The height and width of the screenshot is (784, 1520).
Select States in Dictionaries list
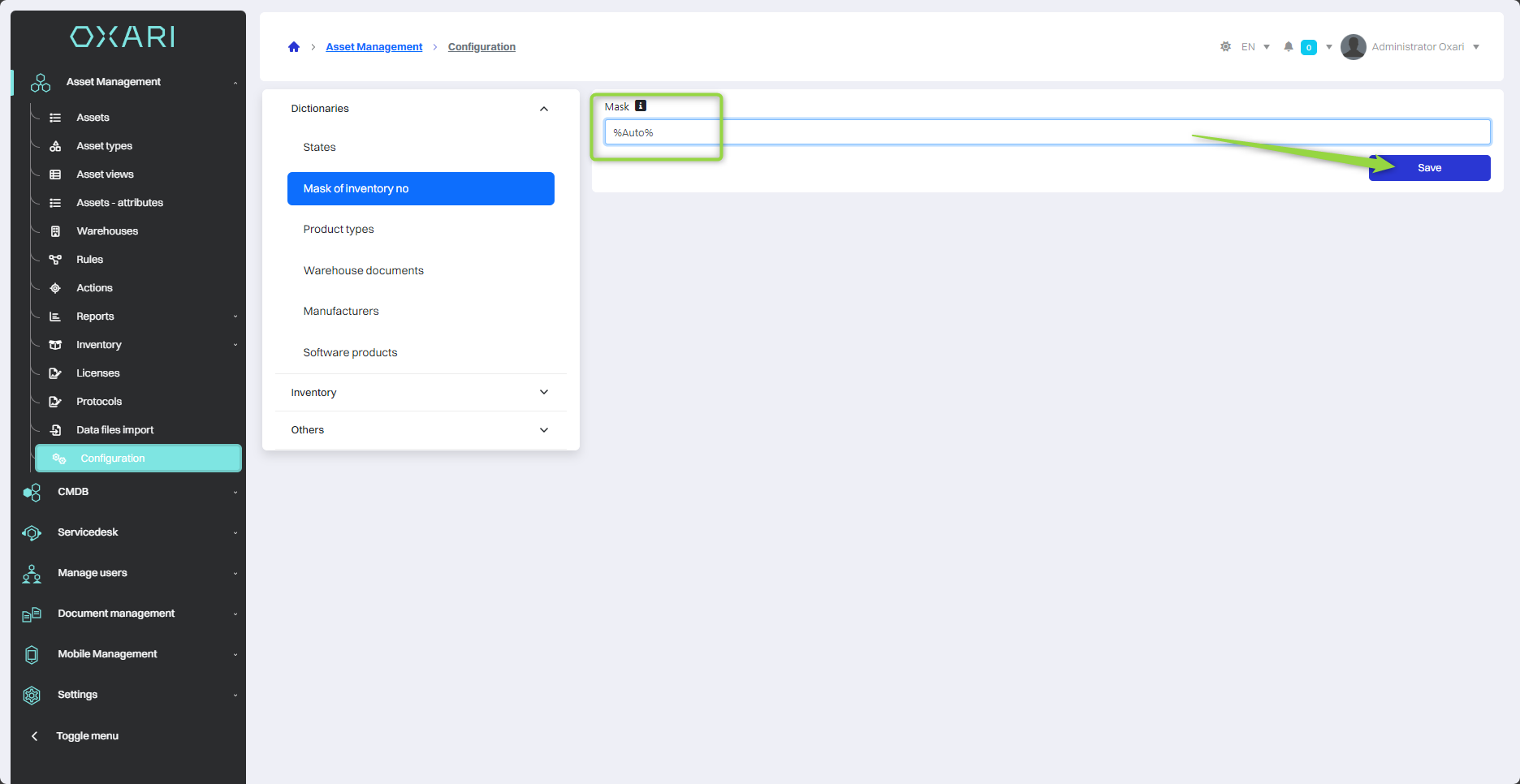(319, 148)
